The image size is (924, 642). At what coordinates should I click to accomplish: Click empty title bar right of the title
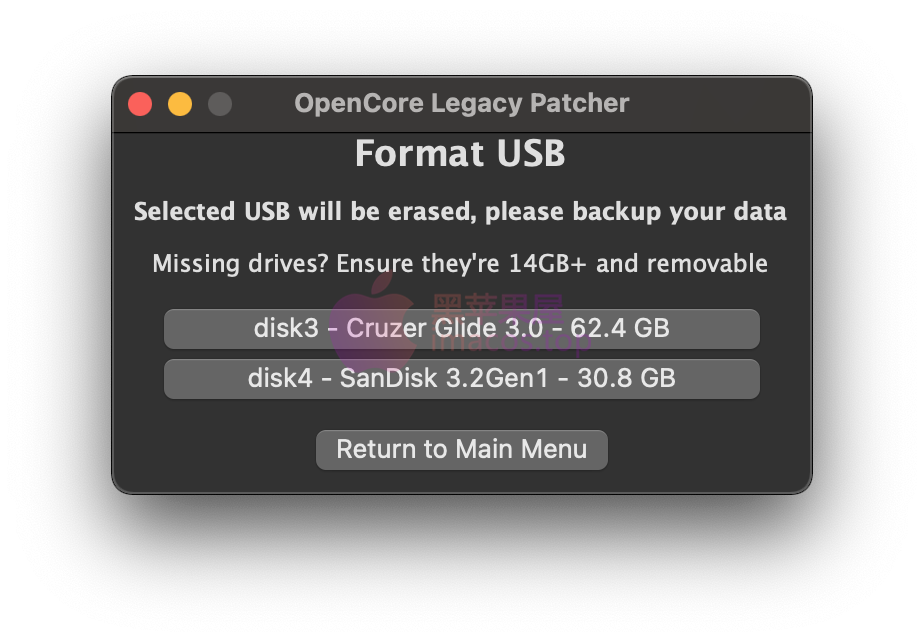[719, 104]
